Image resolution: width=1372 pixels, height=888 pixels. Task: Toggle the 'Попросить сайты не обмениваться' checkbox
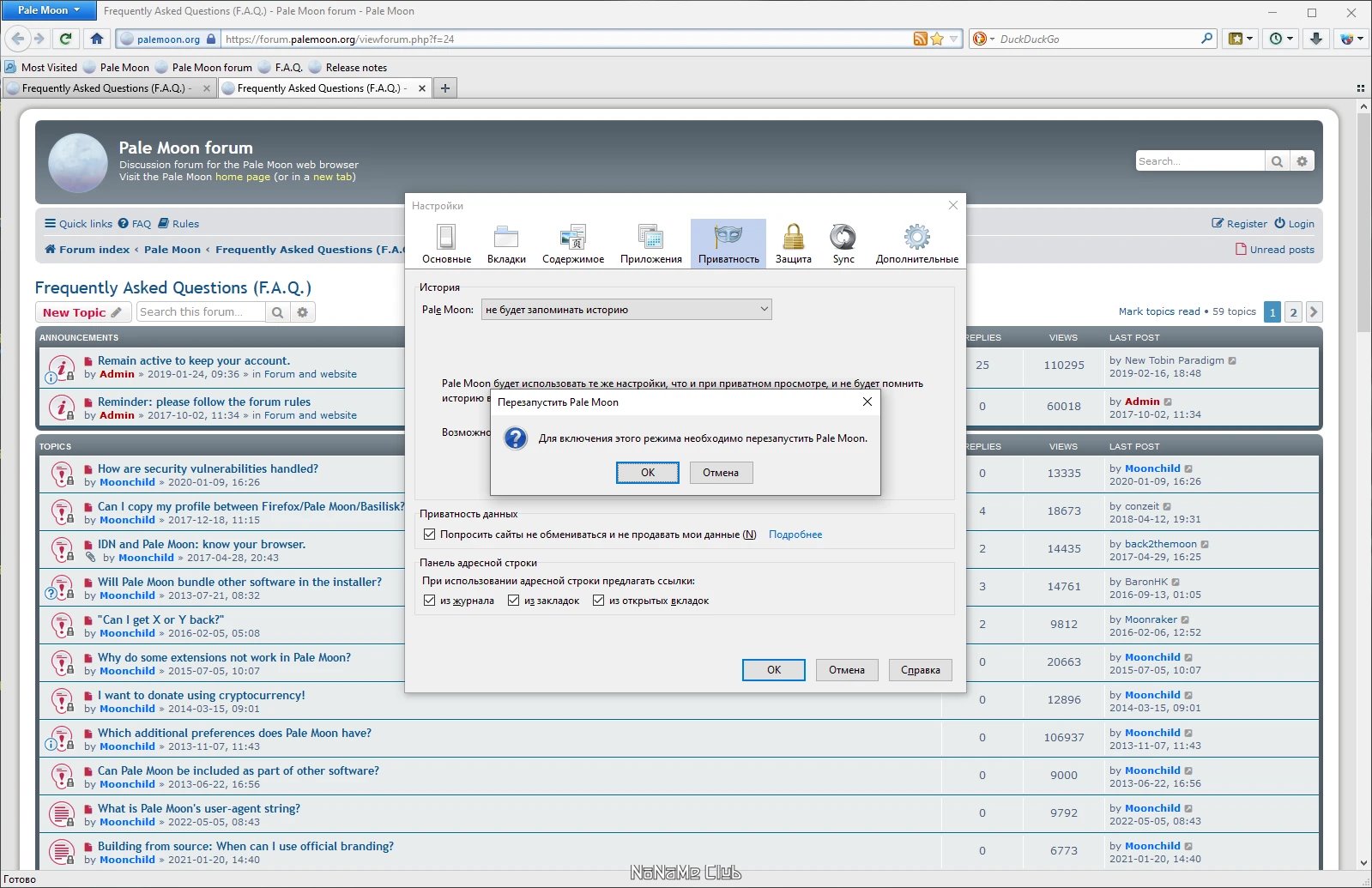coord(429,535)
